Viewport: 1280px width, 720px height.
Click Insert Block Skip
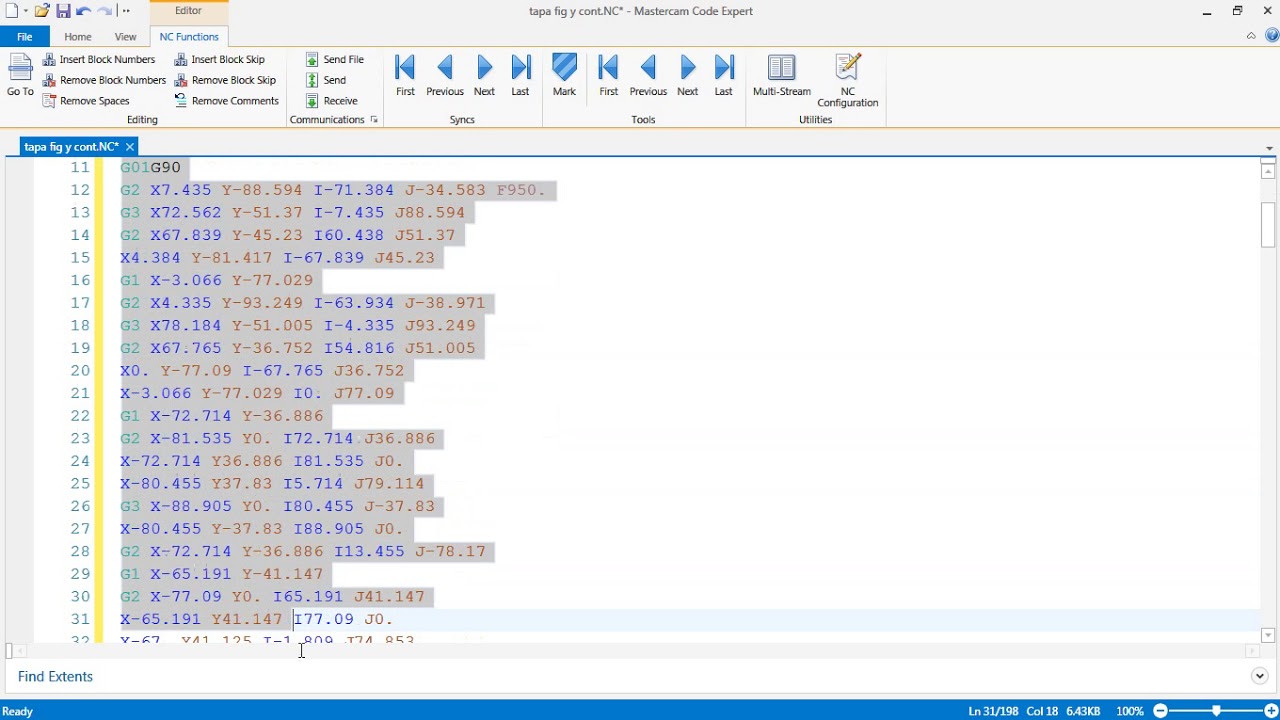pos(219,59)
